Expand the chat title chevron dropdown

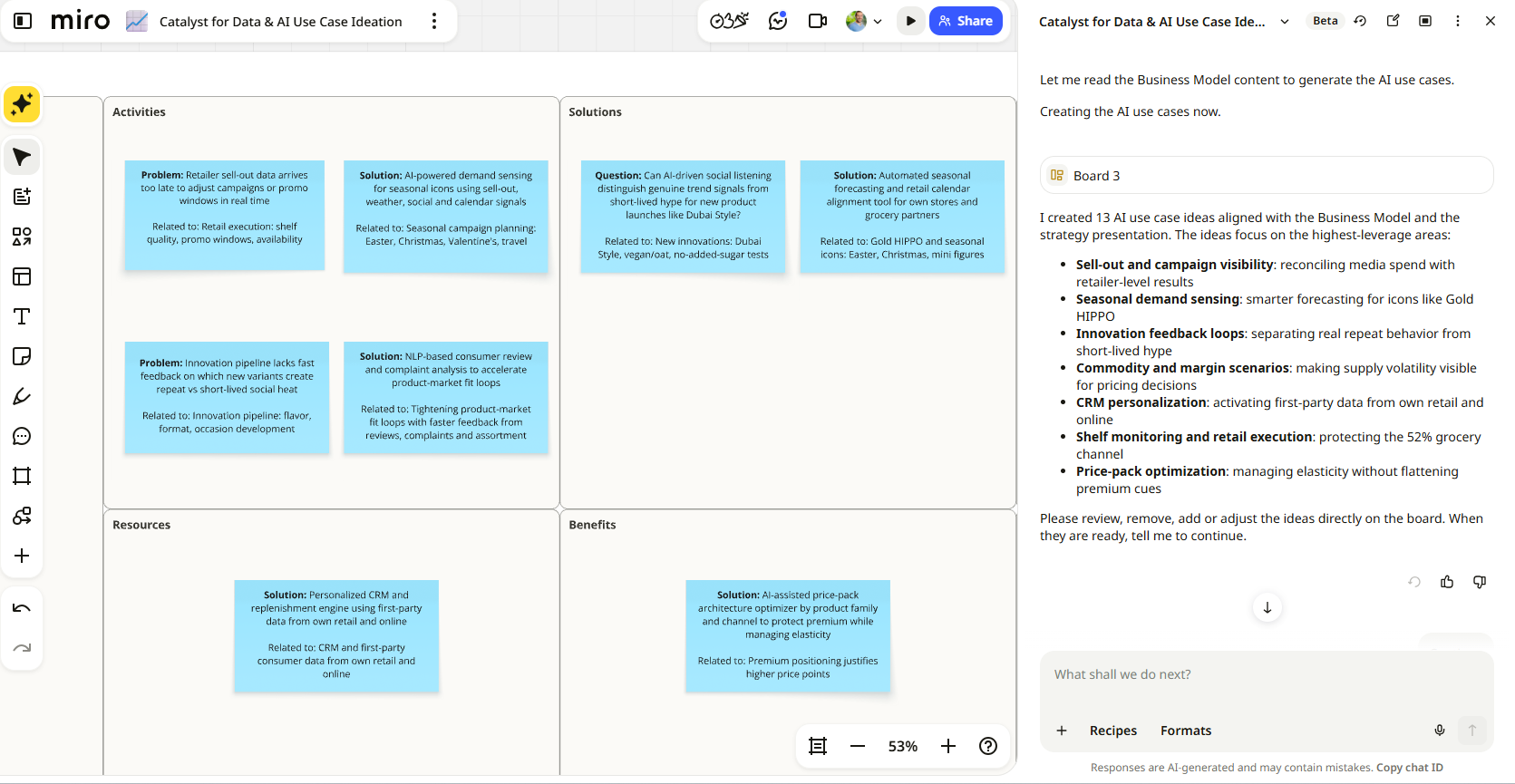pos(1285,22)
